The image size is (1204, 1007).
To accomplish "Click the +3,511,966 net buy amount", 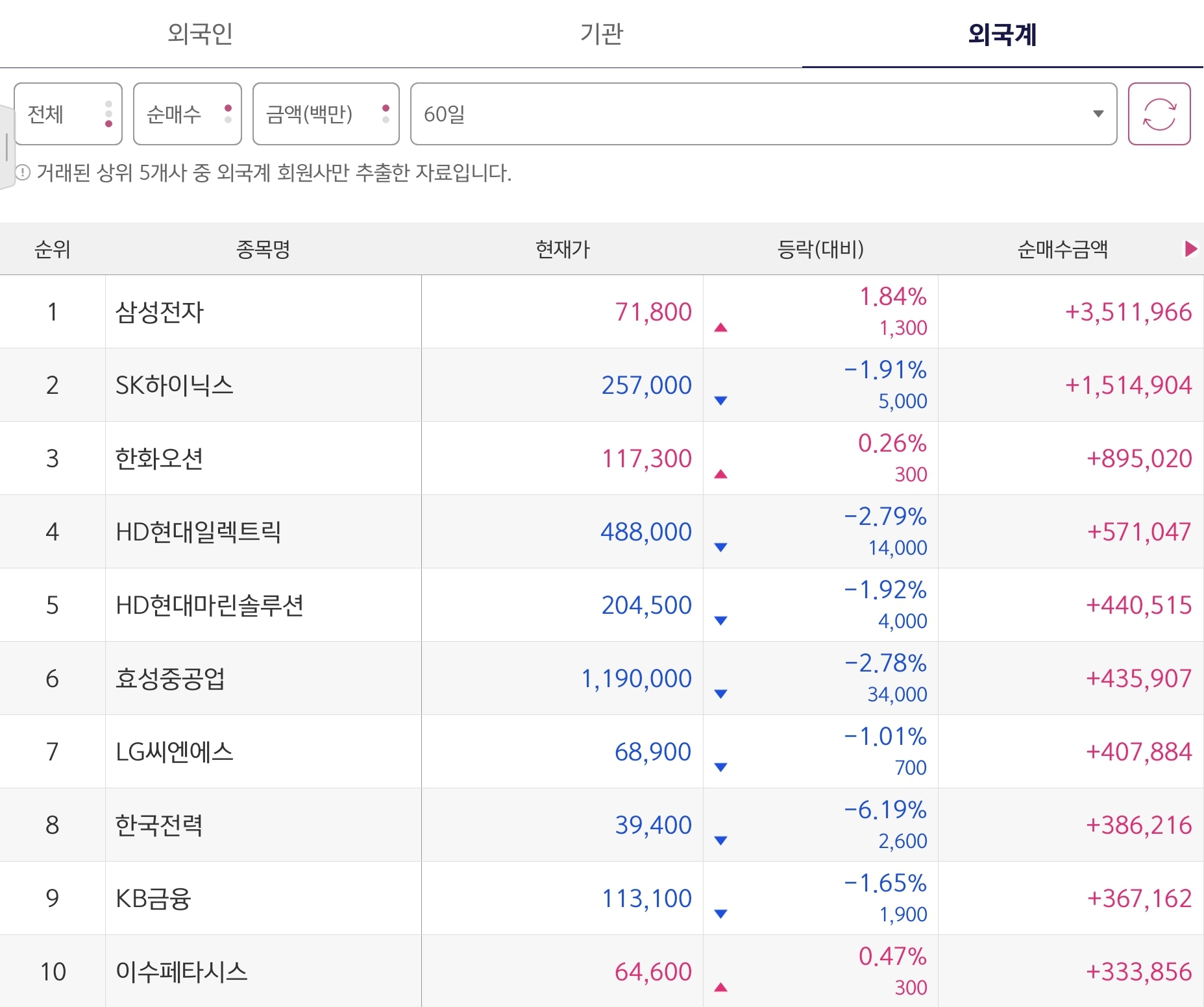I will pyautogui.click(x=1128, y=312).
